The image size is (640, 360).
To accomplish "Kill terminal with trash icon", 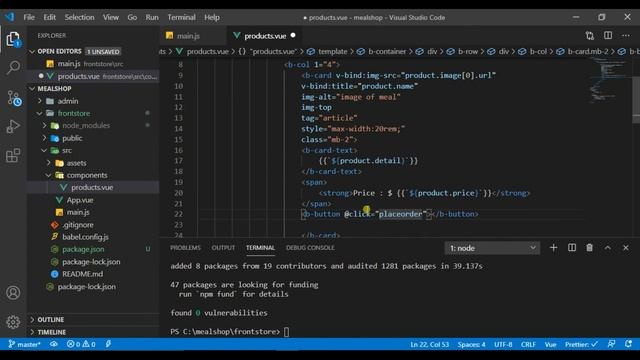I will coord(589,248).
